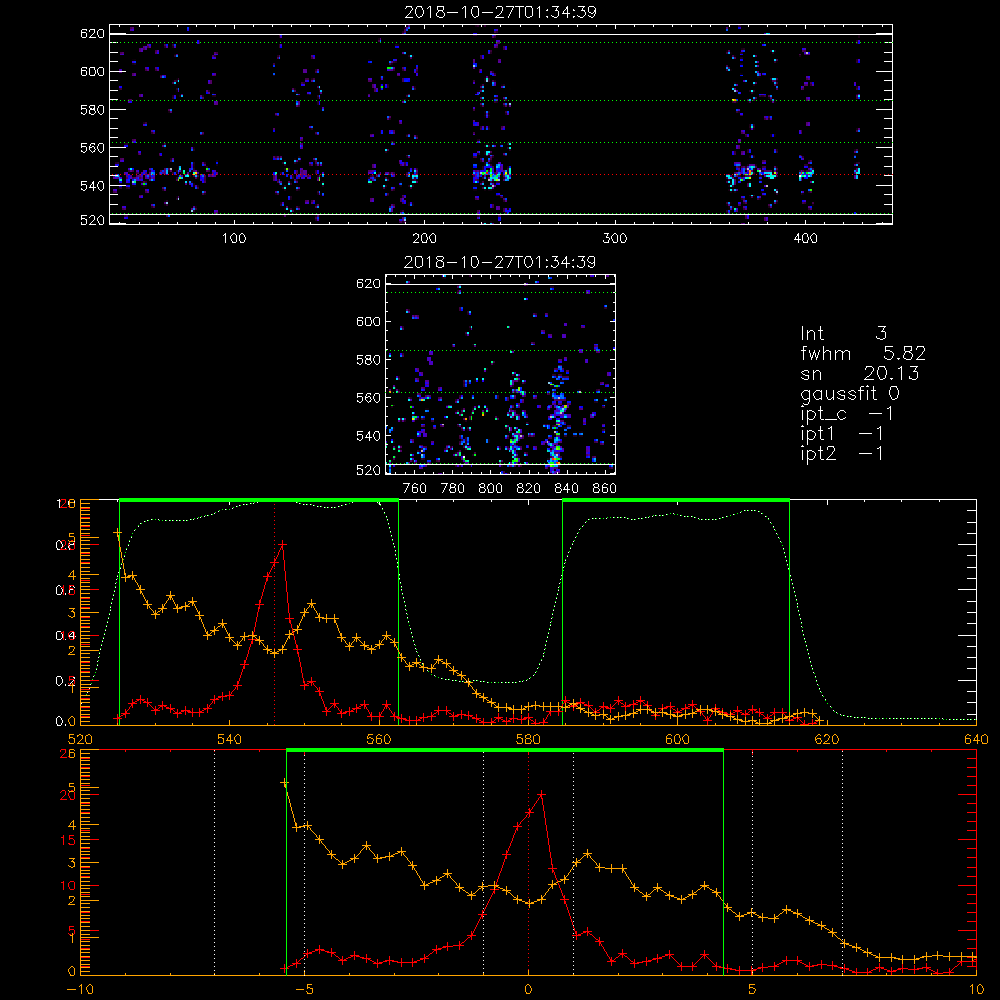Click x-axis label 540 on spectrum plot
Screen dimensions: 1000x1000
pos(230,740)
